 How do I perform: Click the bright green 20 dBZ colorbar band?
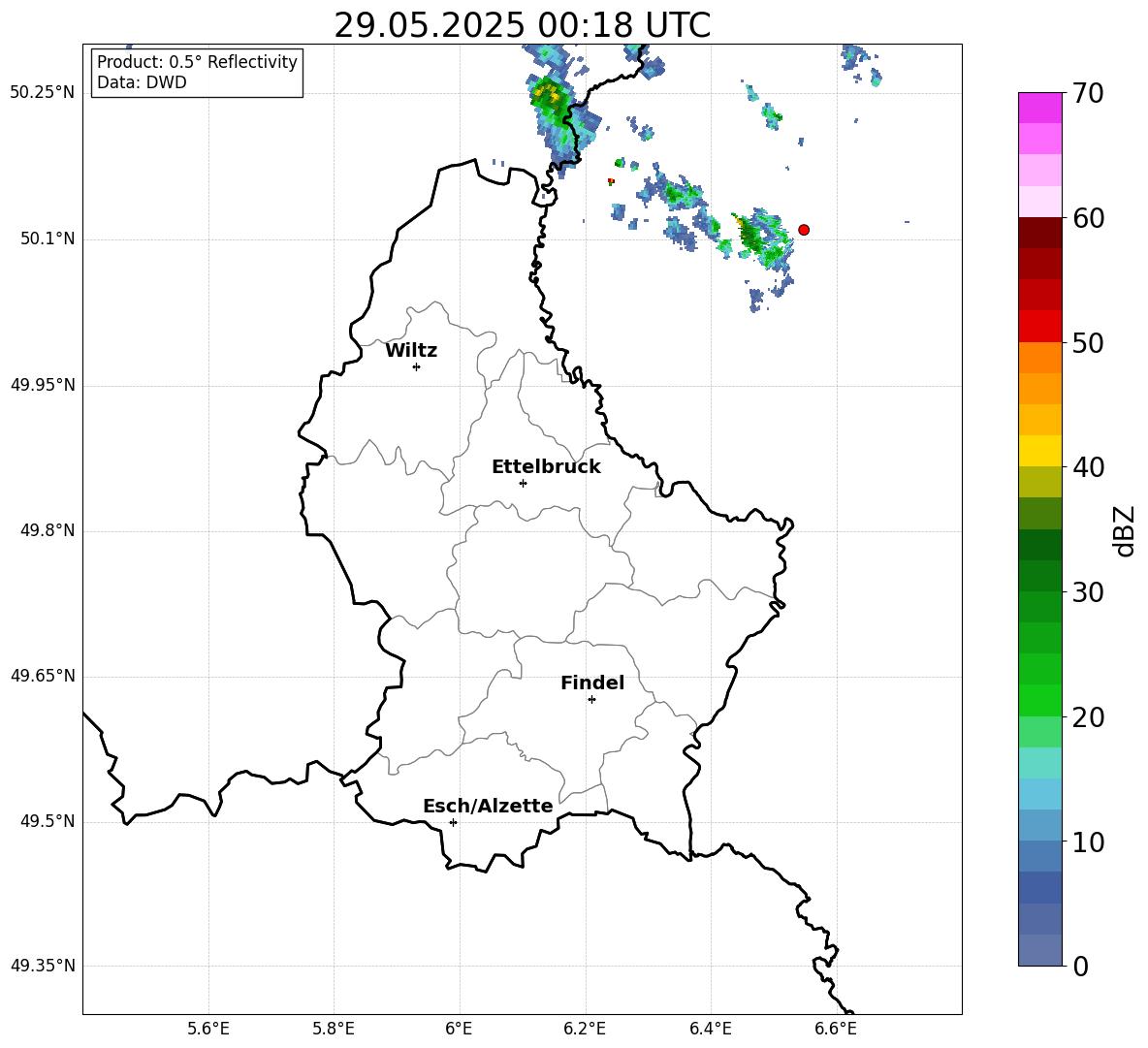point(1039,700)
